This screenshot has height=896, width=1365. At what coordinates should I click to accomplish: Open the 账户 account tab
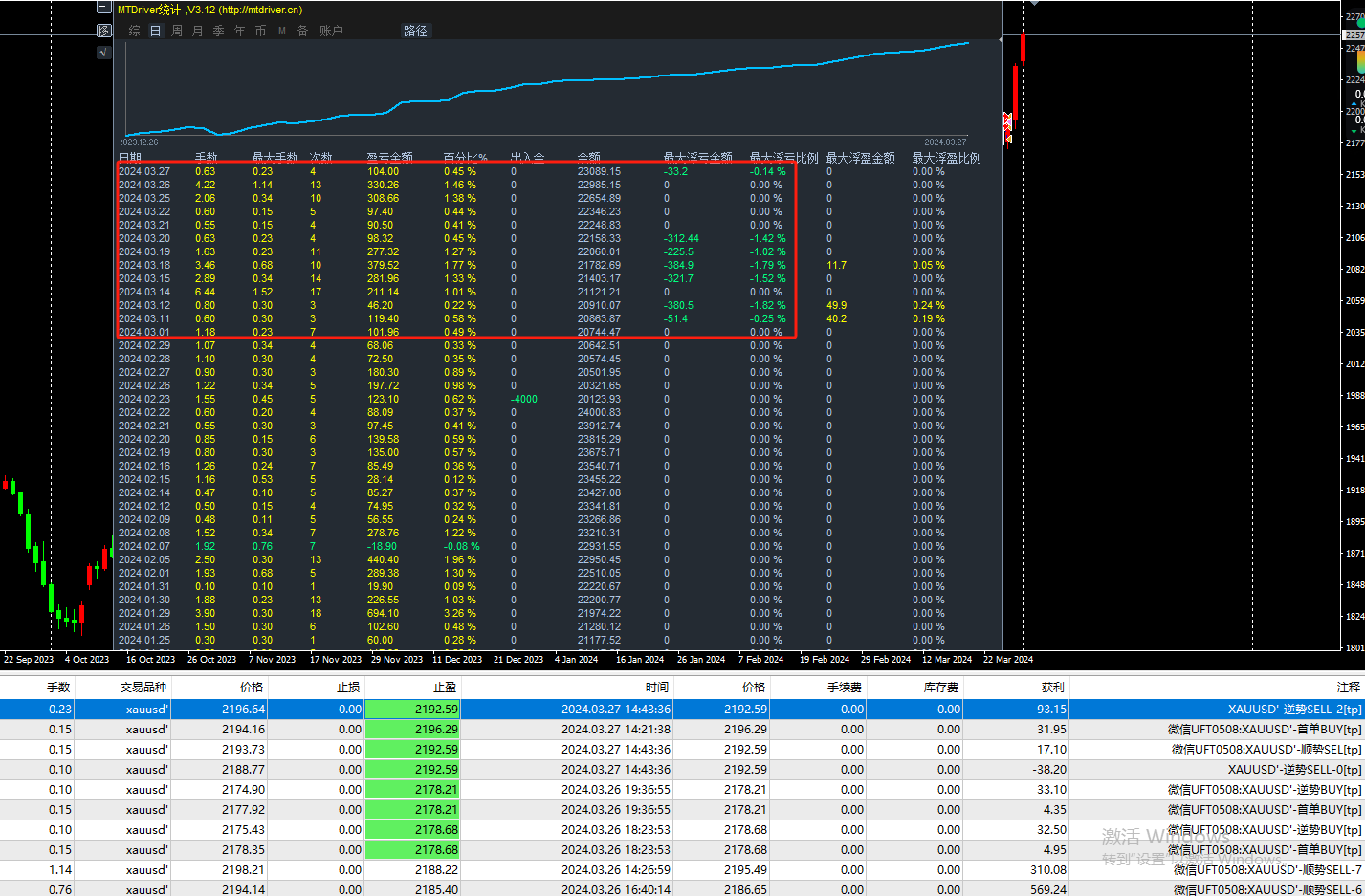click(x=331, y=31)
